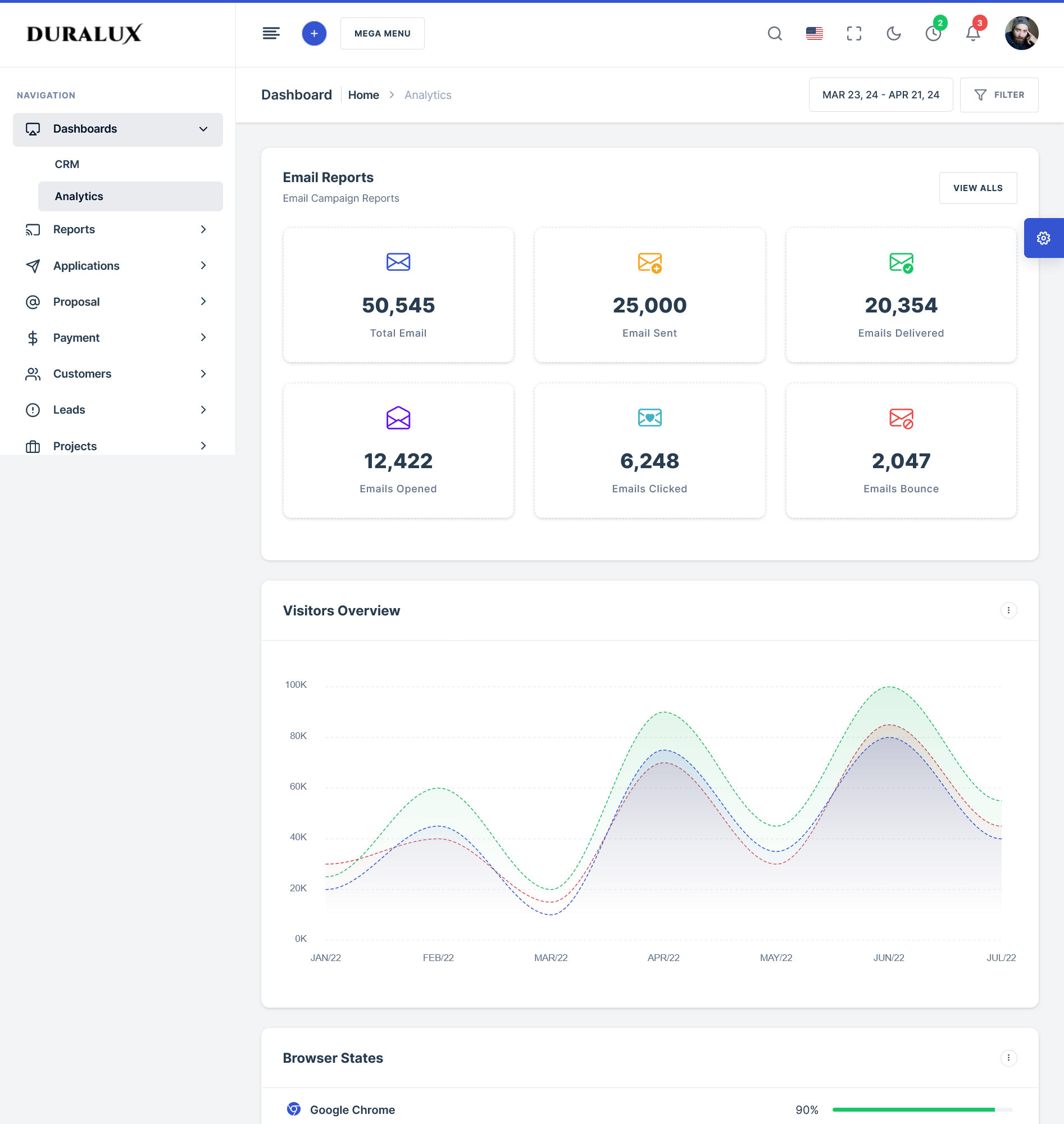
Task: Click the Proposal at-sign icon
Action: [x=33, y=302]
